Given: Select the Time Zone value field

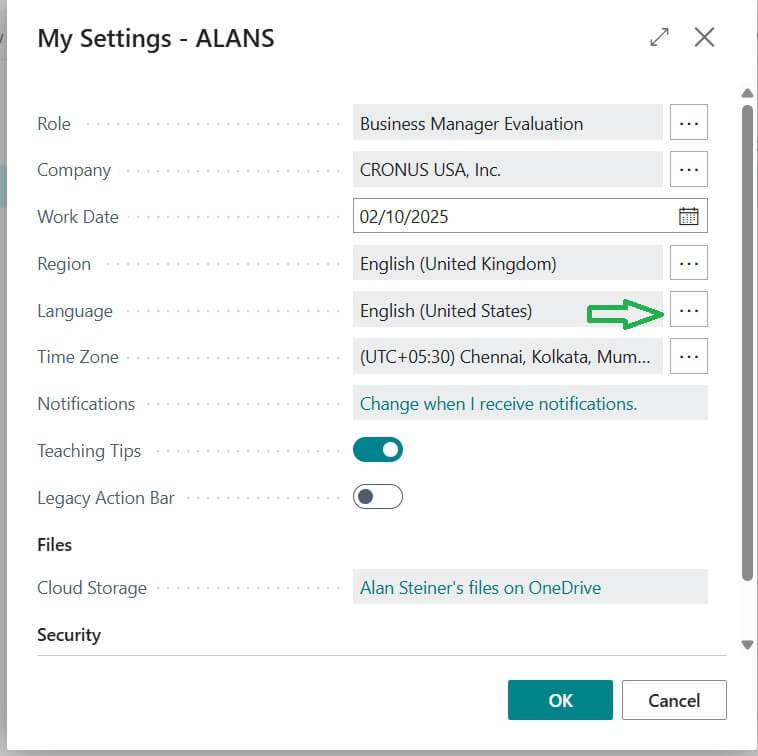Looking at the screenshot, I should point(507,357).
